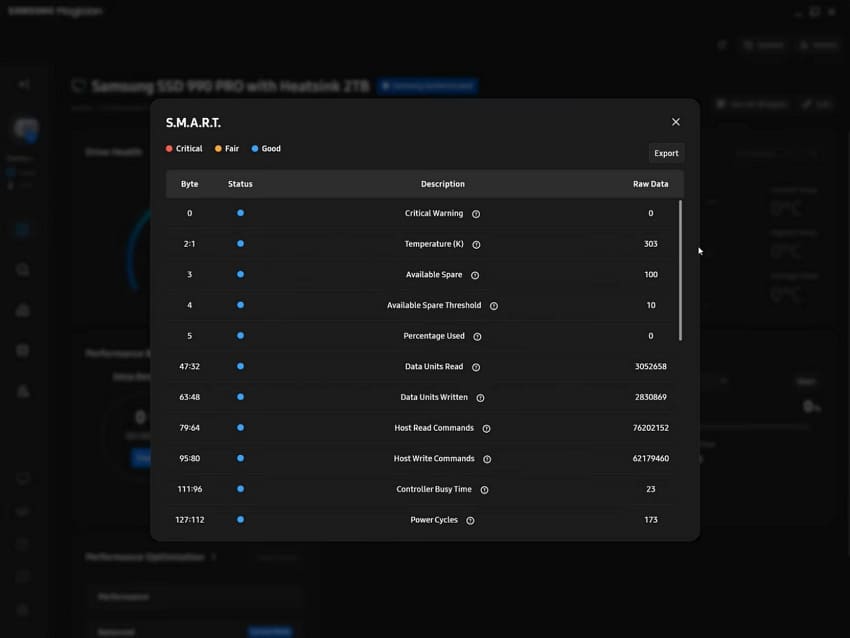Image resolution: width=850 pixels, height=638 pixels.
Task: Select the Available Spare Threshold description text
Action: (x=434, y=305)
